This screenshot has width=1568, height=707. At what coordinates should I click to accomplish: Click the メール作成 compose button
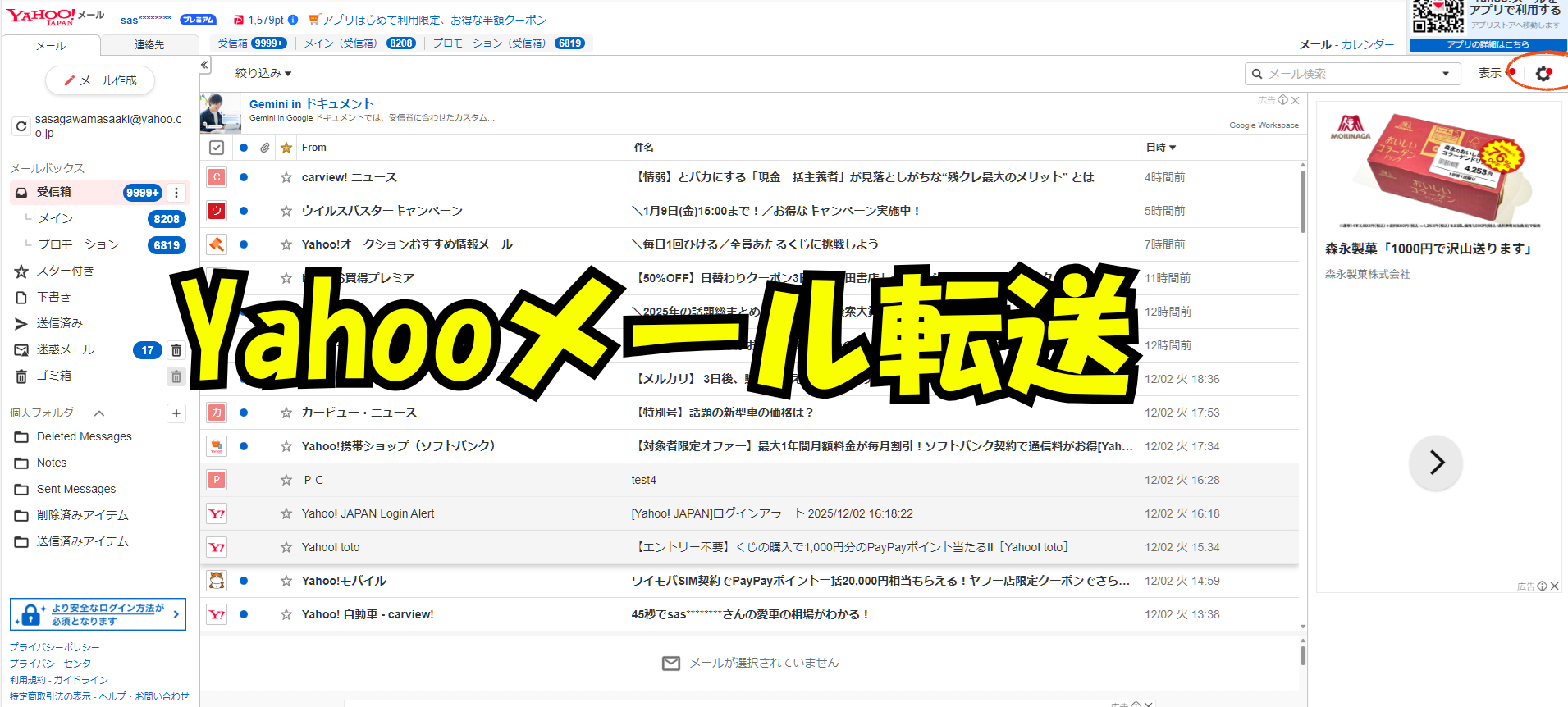coord(100,80)
